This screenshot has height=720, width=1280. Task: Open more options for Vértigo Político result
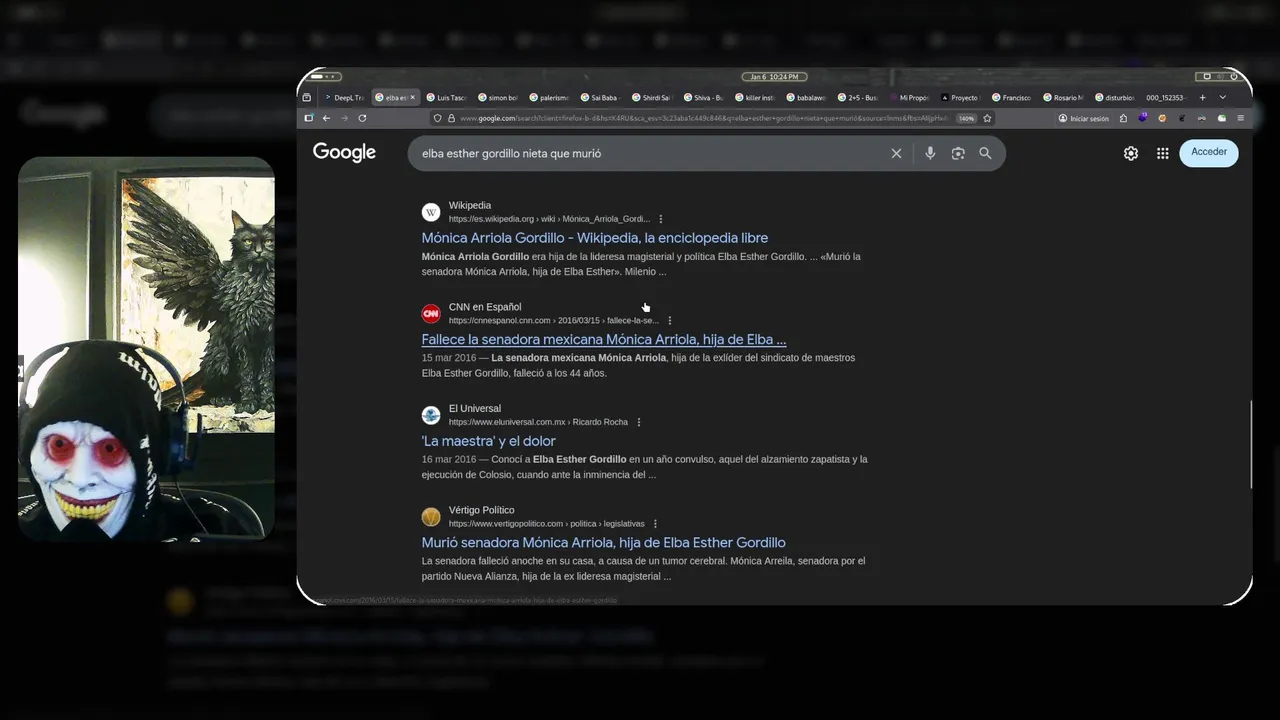coord(656,524)
